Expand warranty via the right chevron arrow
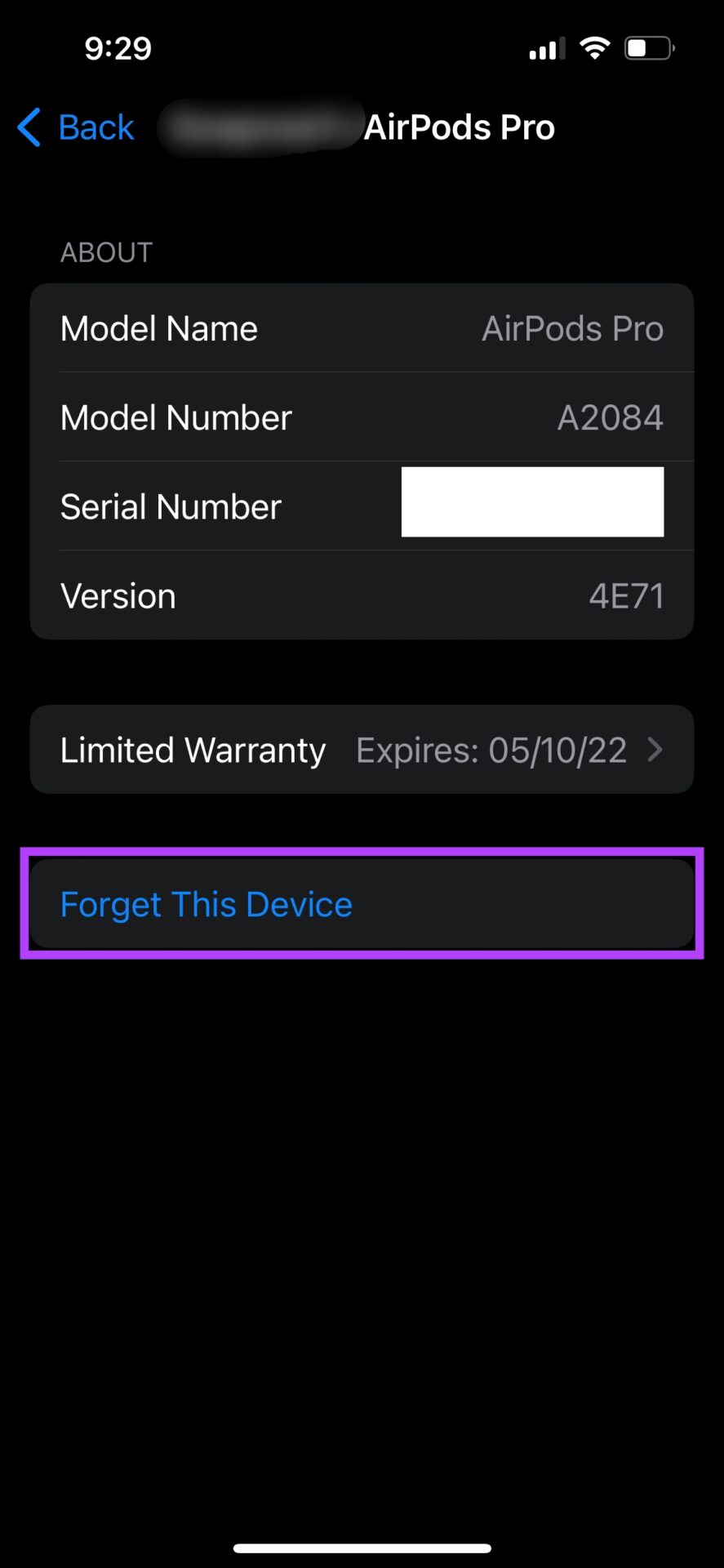Image resolution: width=724 pixels, height=1568 pixels. point(655,750)
